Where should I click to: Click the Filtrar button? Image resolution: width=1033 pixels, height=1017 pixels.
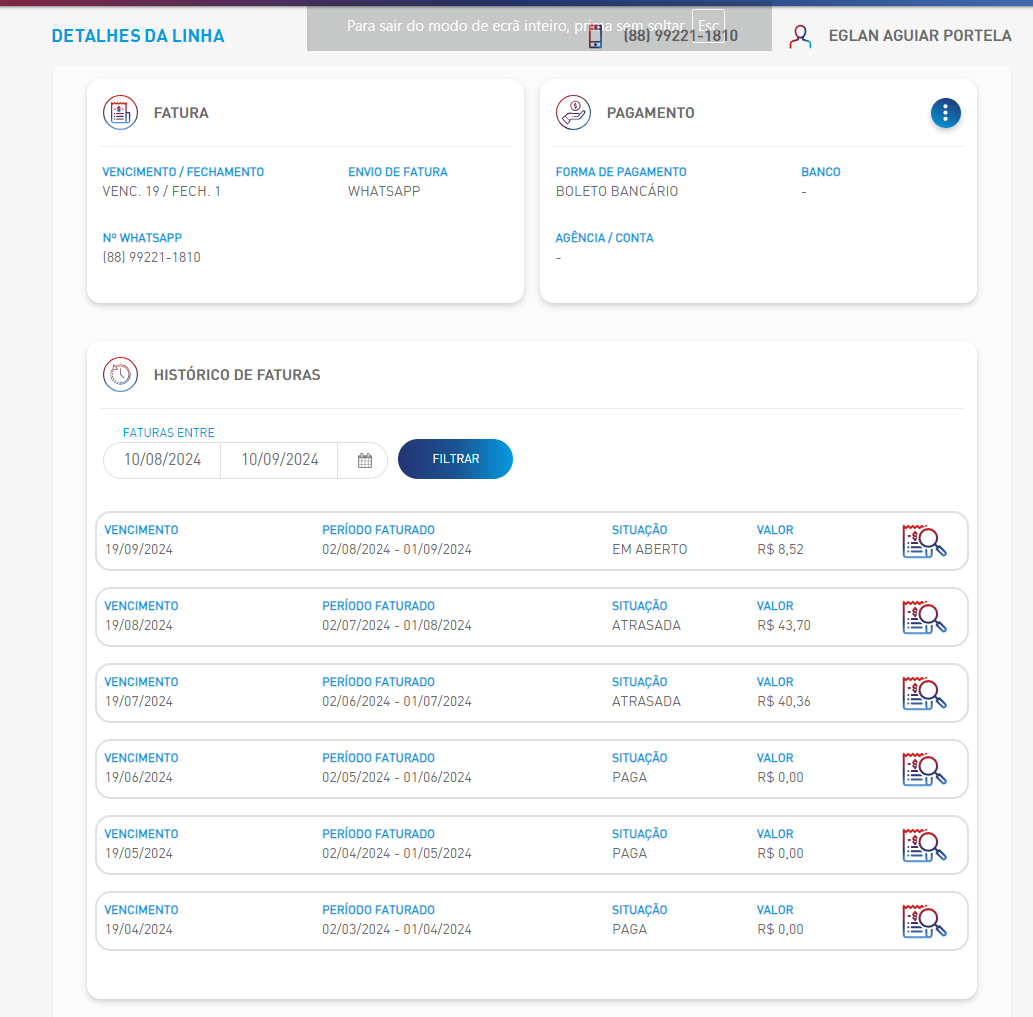[455, 459]
